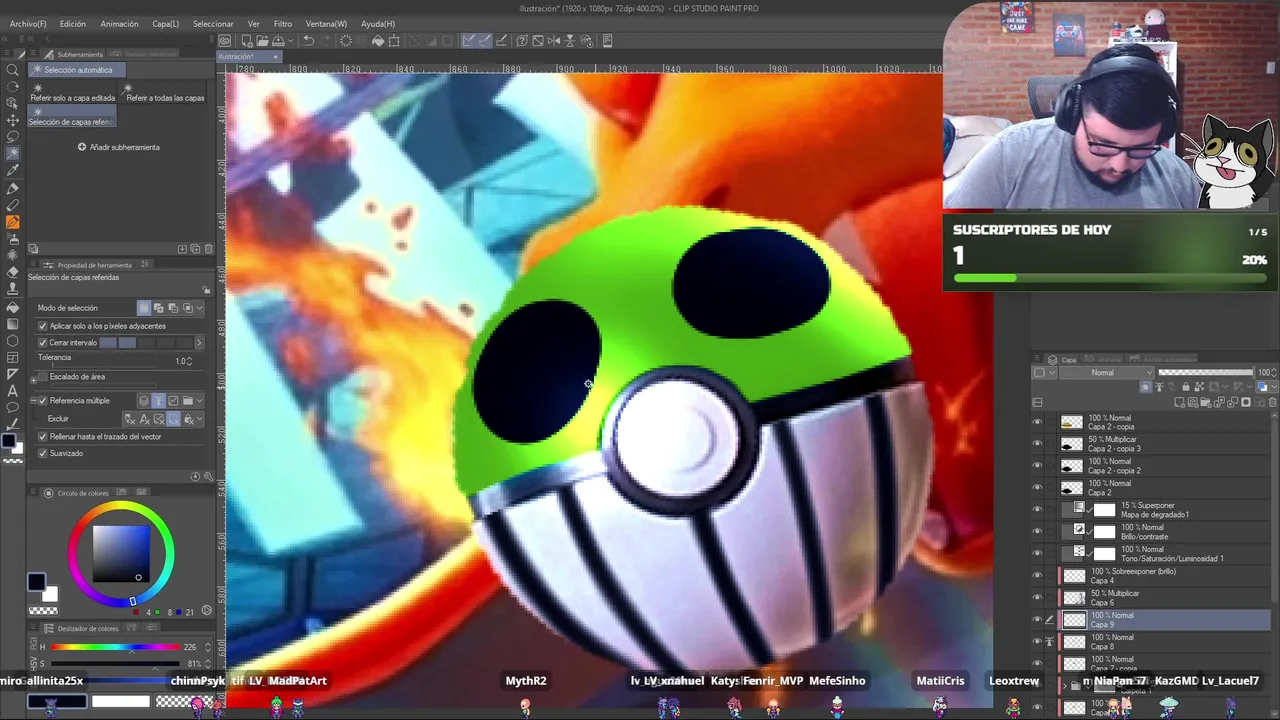Image resolution: width=1280 pixels, height=720 pixels.
Task: Select the Eyedropper tool
Action: point(13,171)
